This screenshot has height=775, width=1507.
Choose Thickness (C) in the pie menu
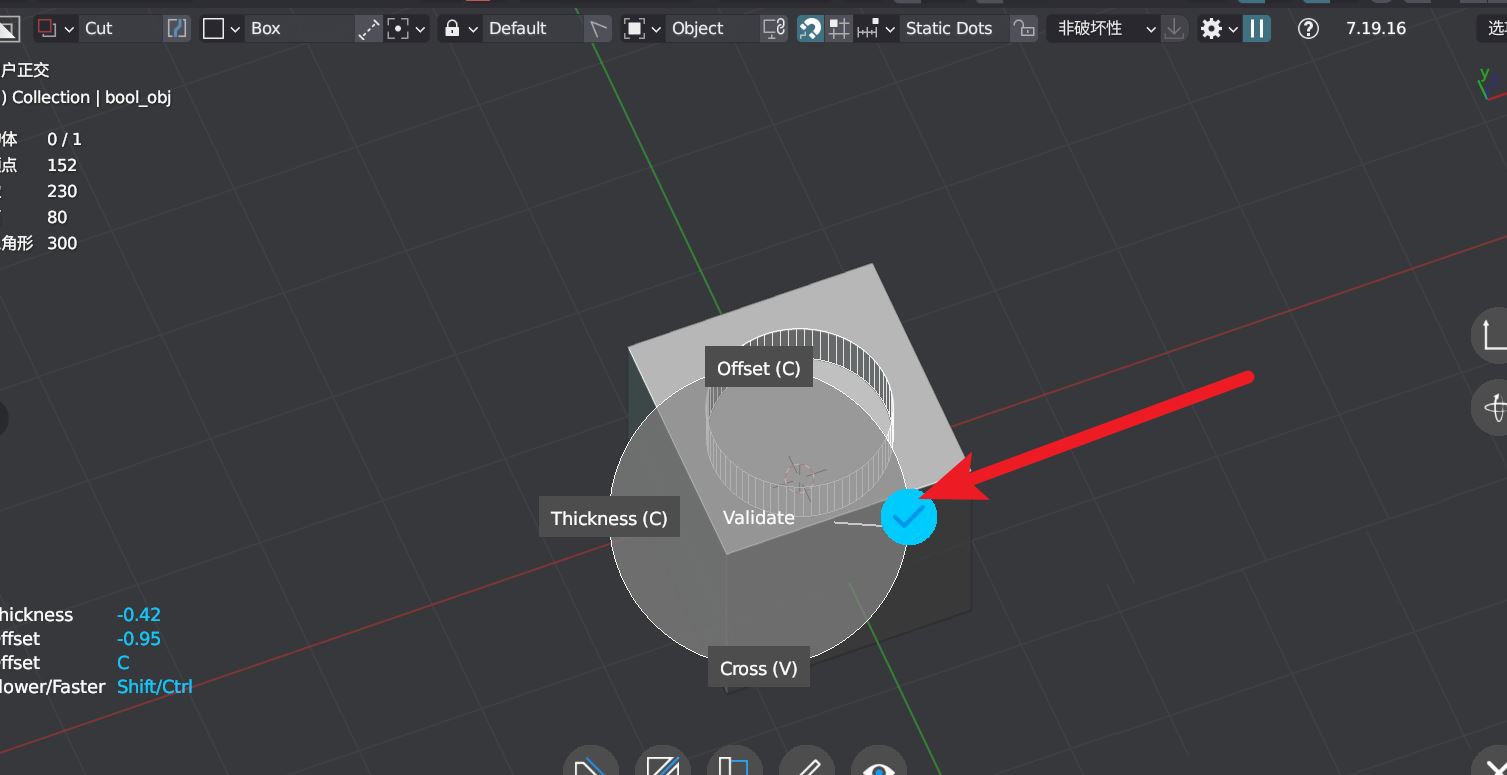click(x=609, y=518)
